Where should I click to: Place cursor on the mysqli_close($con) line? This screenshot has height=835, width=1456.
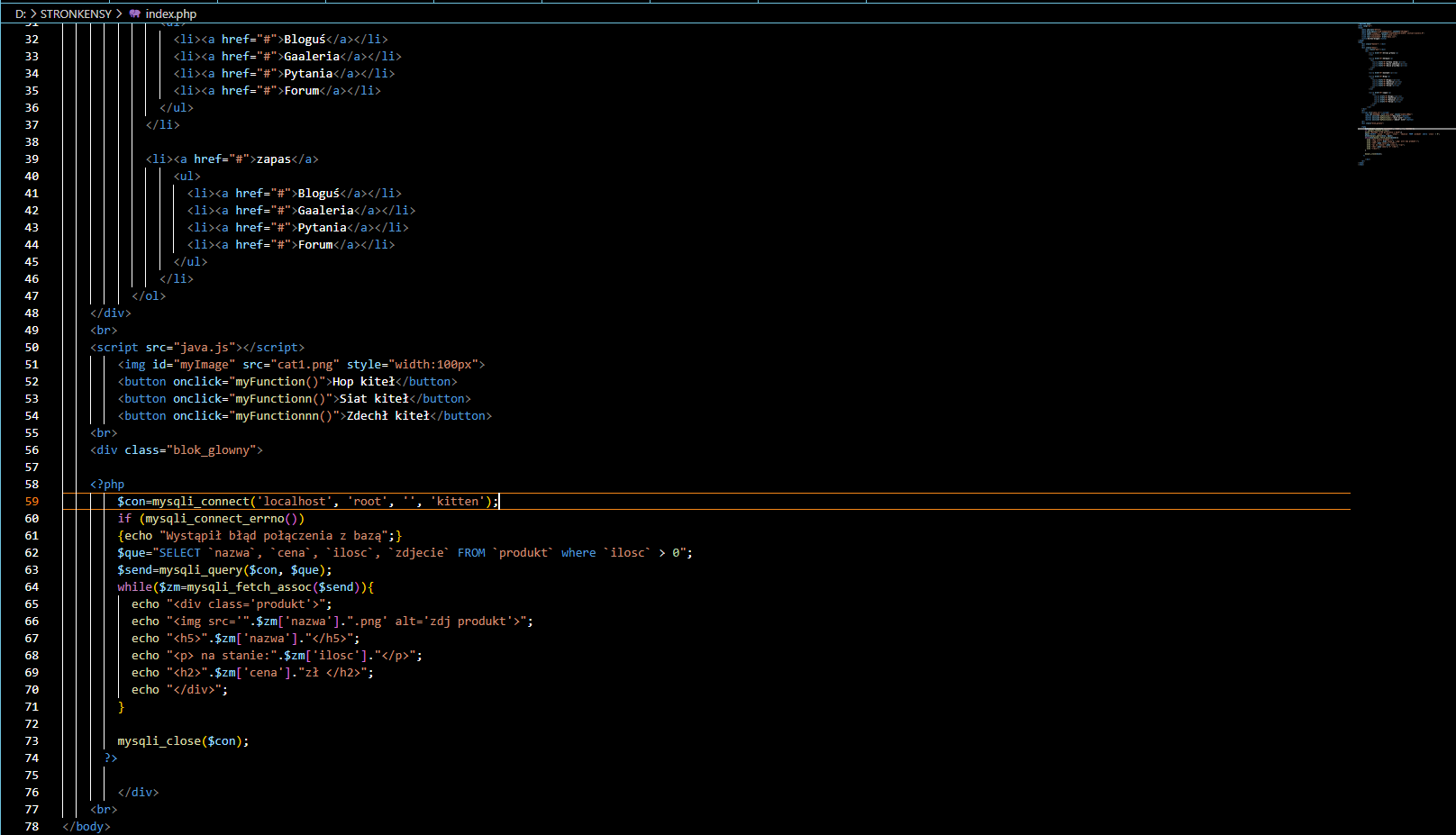183,741
